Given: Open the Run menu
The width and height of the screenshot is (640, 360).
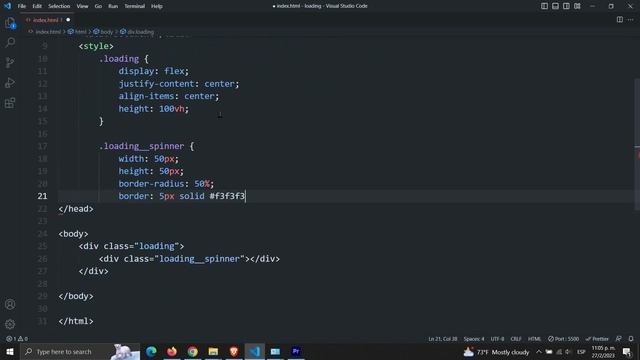Looking at the screenshot, I should (x=113, y=6).
